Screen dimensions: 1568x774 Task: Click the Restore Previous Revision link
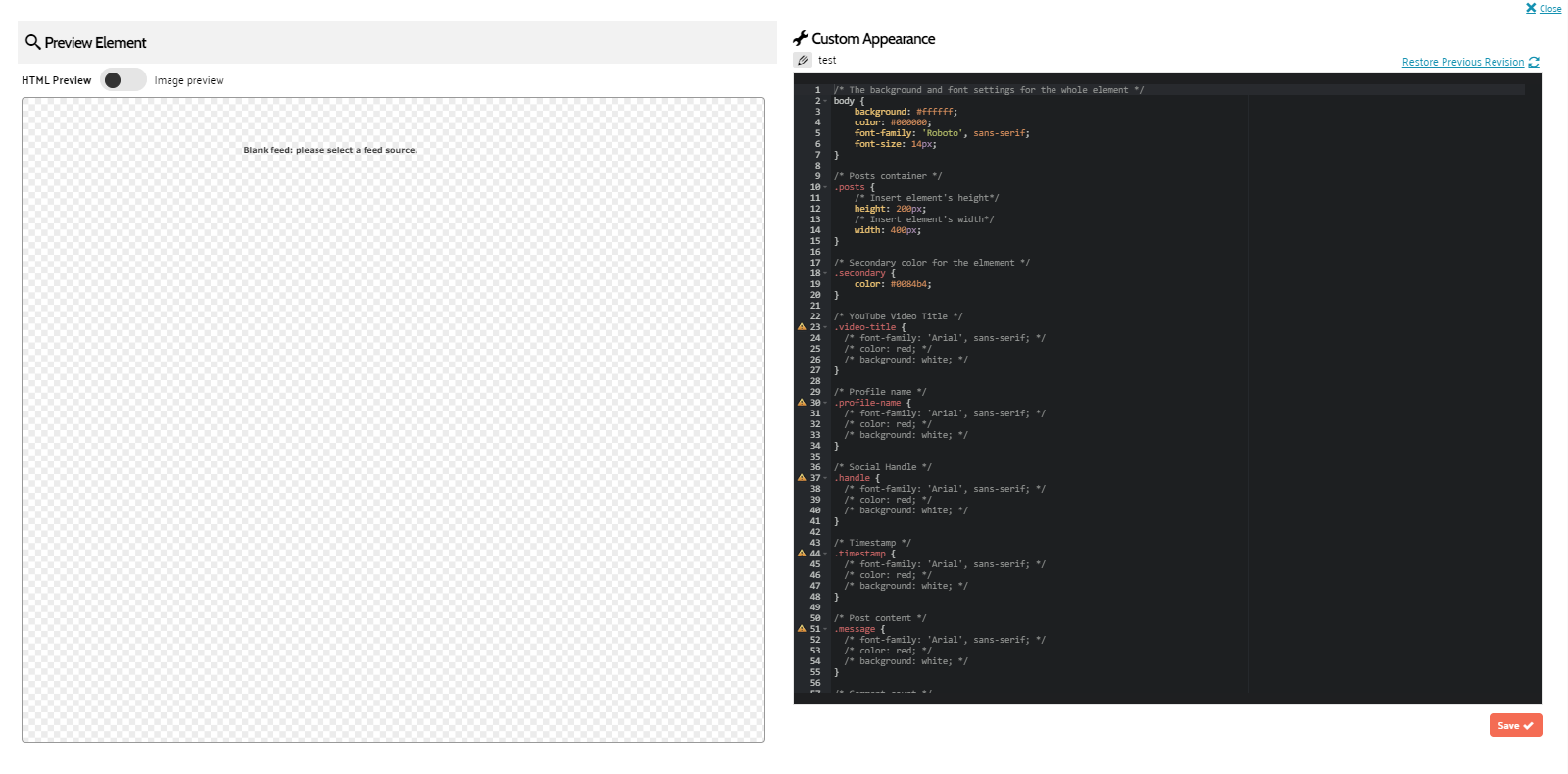coord(1462,62)
